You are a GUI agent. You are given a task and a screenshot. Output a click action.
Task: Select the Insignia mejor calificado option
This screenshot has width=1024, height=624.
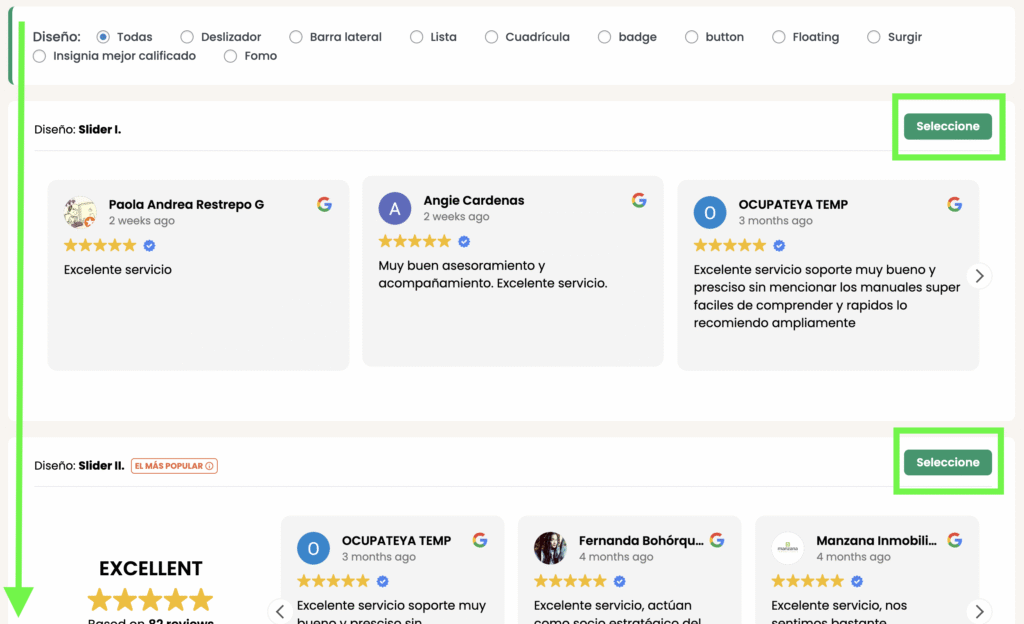38,56
